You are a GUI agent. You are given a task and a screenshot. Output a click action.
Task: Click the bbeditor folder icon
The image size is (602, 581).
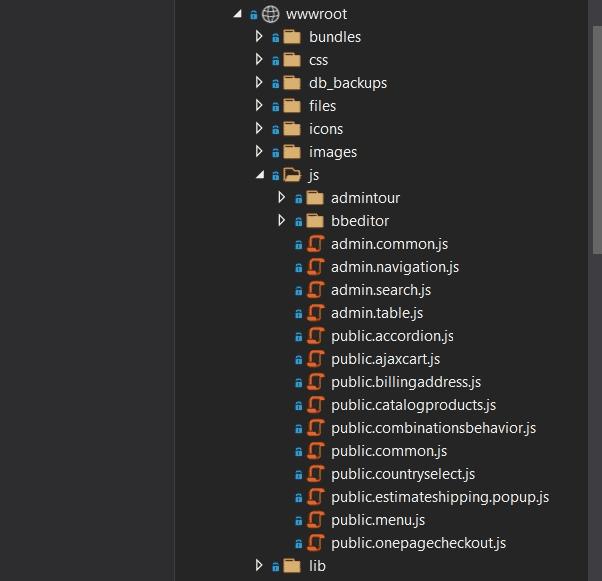tap(315, 221)
